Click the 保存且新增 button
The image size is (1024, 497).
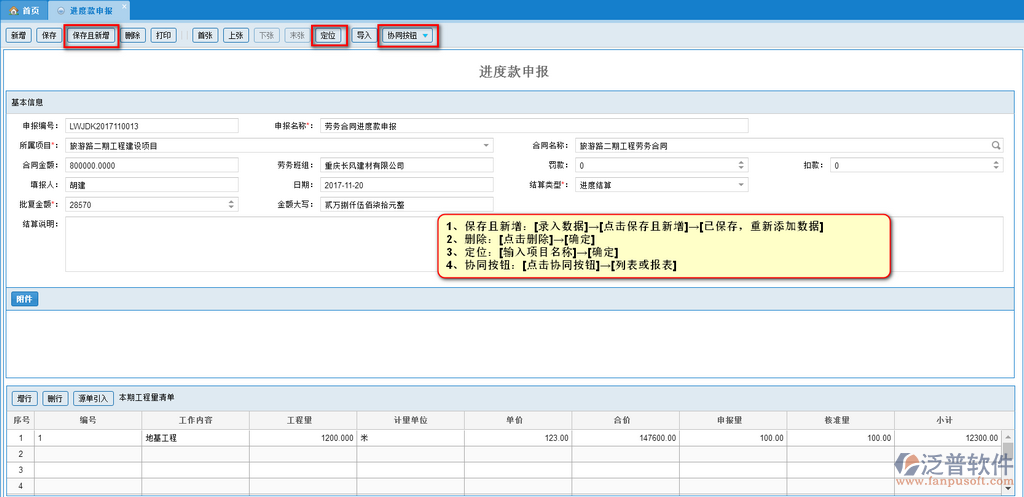point(93,36)
